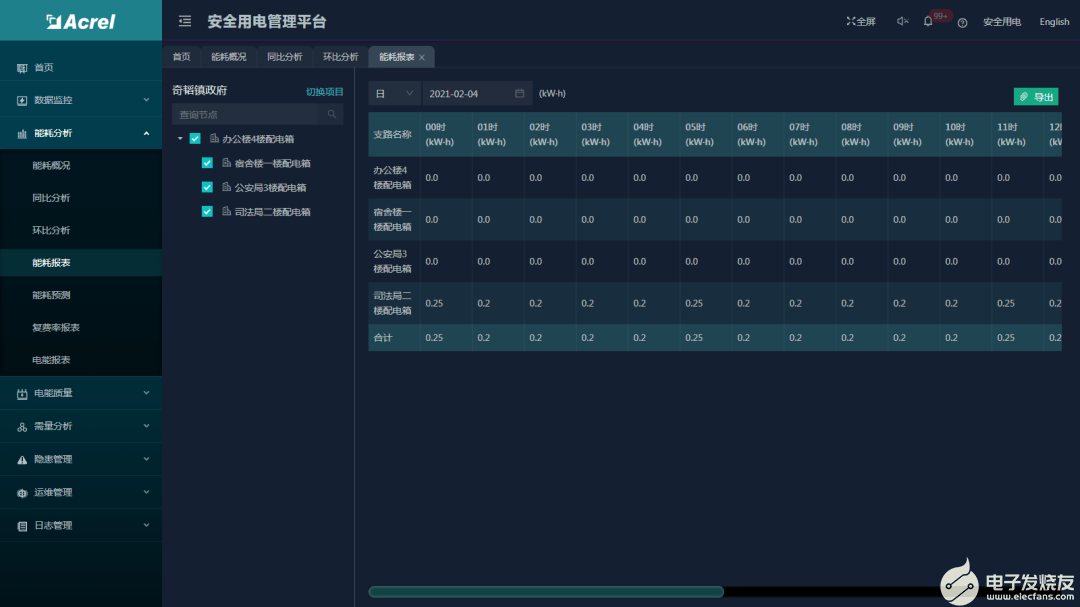
Task: Open the date picker calendar icon
Action: tap(519, 93)
